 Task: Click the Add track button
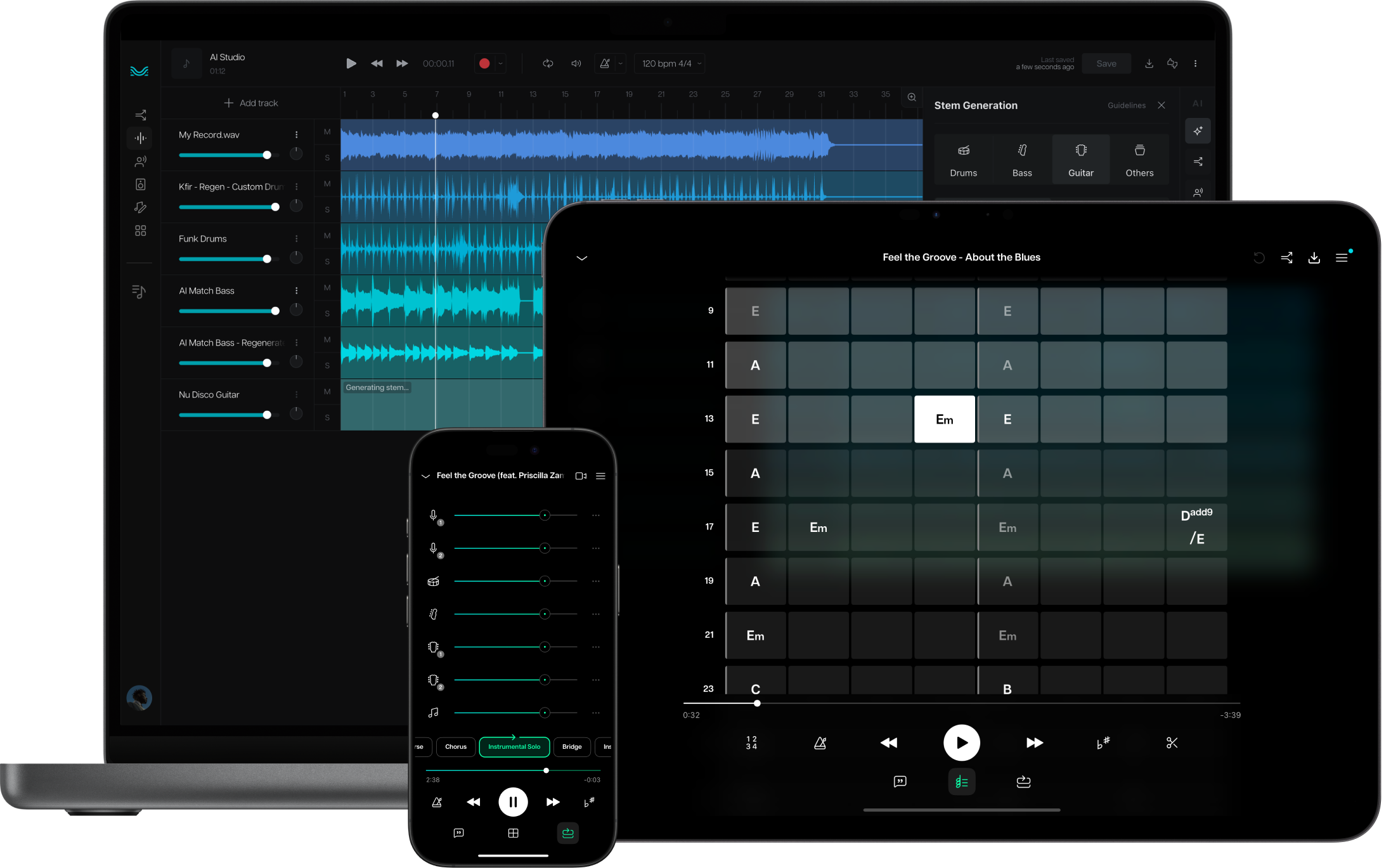coord(251,103)
